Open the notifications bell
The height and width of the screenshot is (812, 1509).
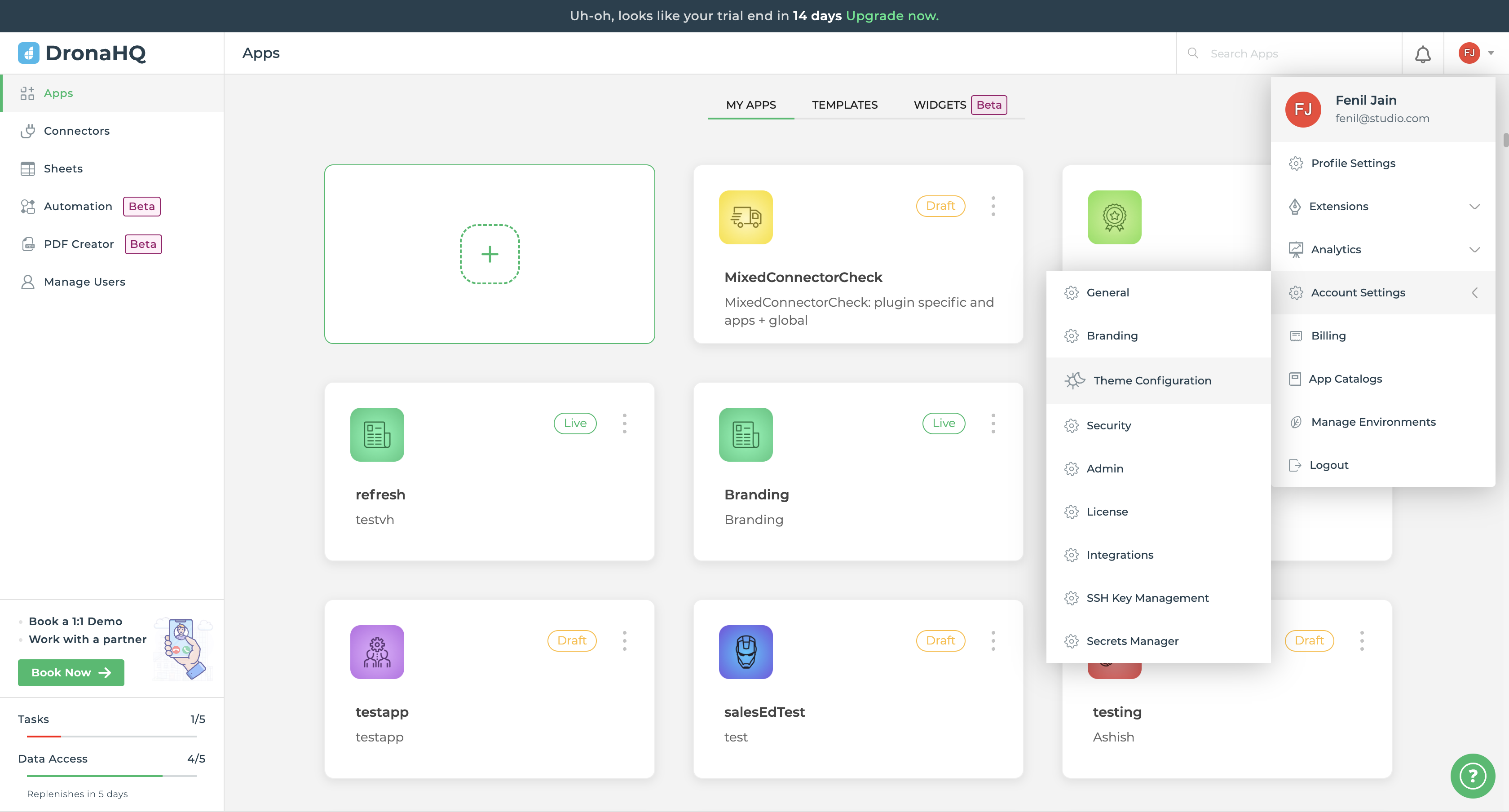pos(1422,54)
